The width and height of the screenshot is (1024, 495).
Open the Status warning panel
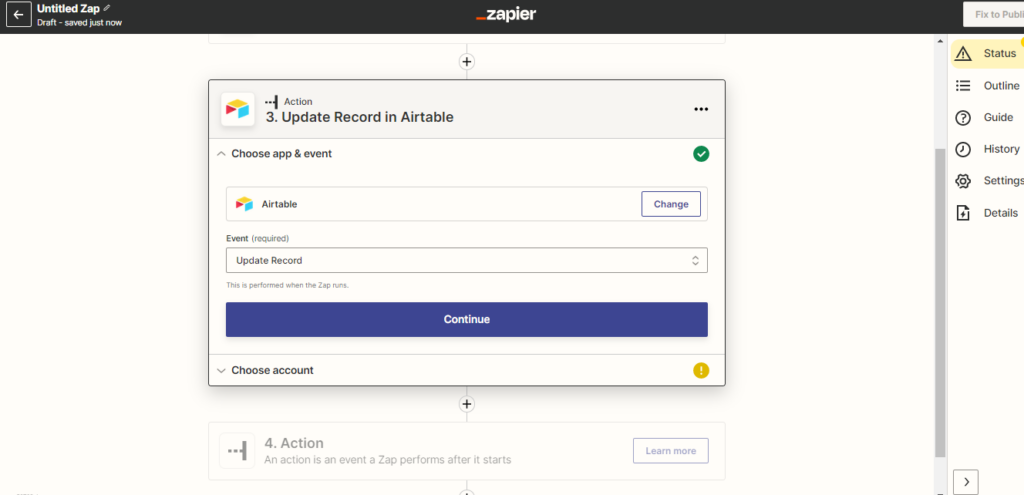(x=987, y=54)
